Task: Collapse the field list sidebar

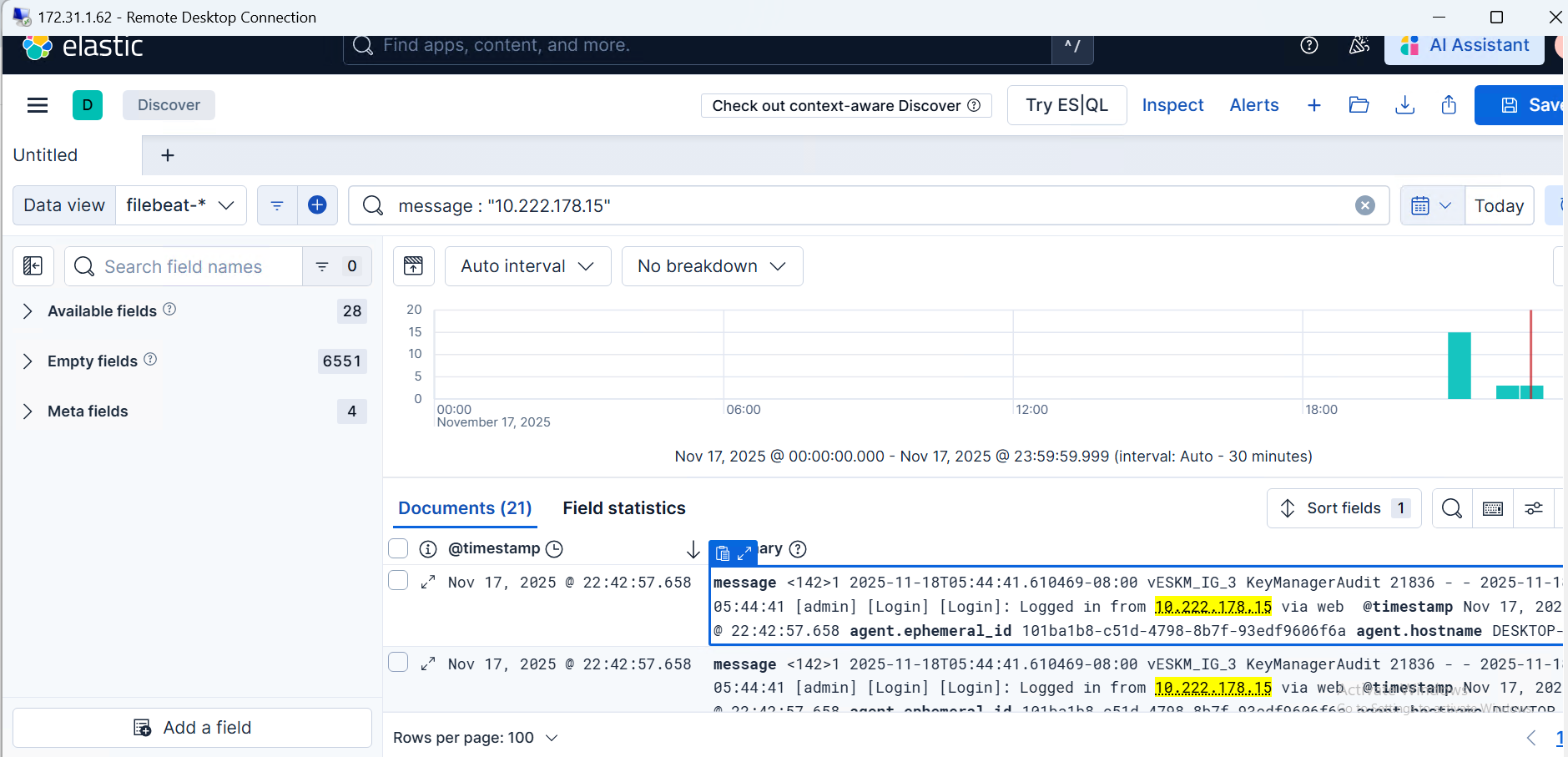Action: click(x=33, y=266)
